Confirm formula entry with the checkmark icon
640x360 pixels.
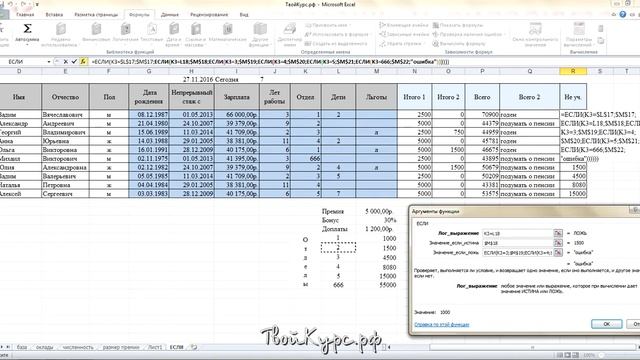[x=74, y=62]
